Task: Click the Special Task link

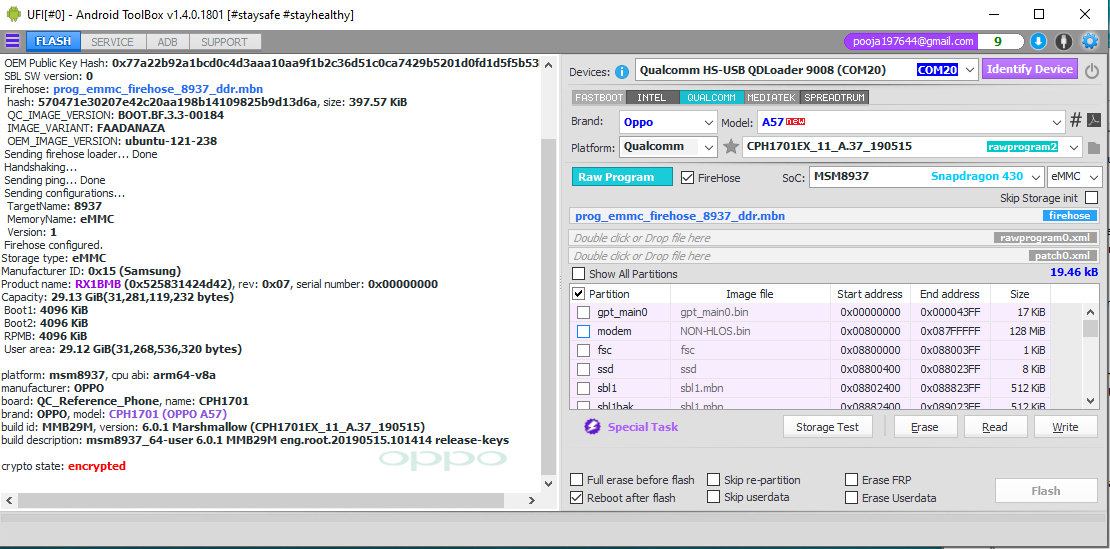Action: coord(643,427)
